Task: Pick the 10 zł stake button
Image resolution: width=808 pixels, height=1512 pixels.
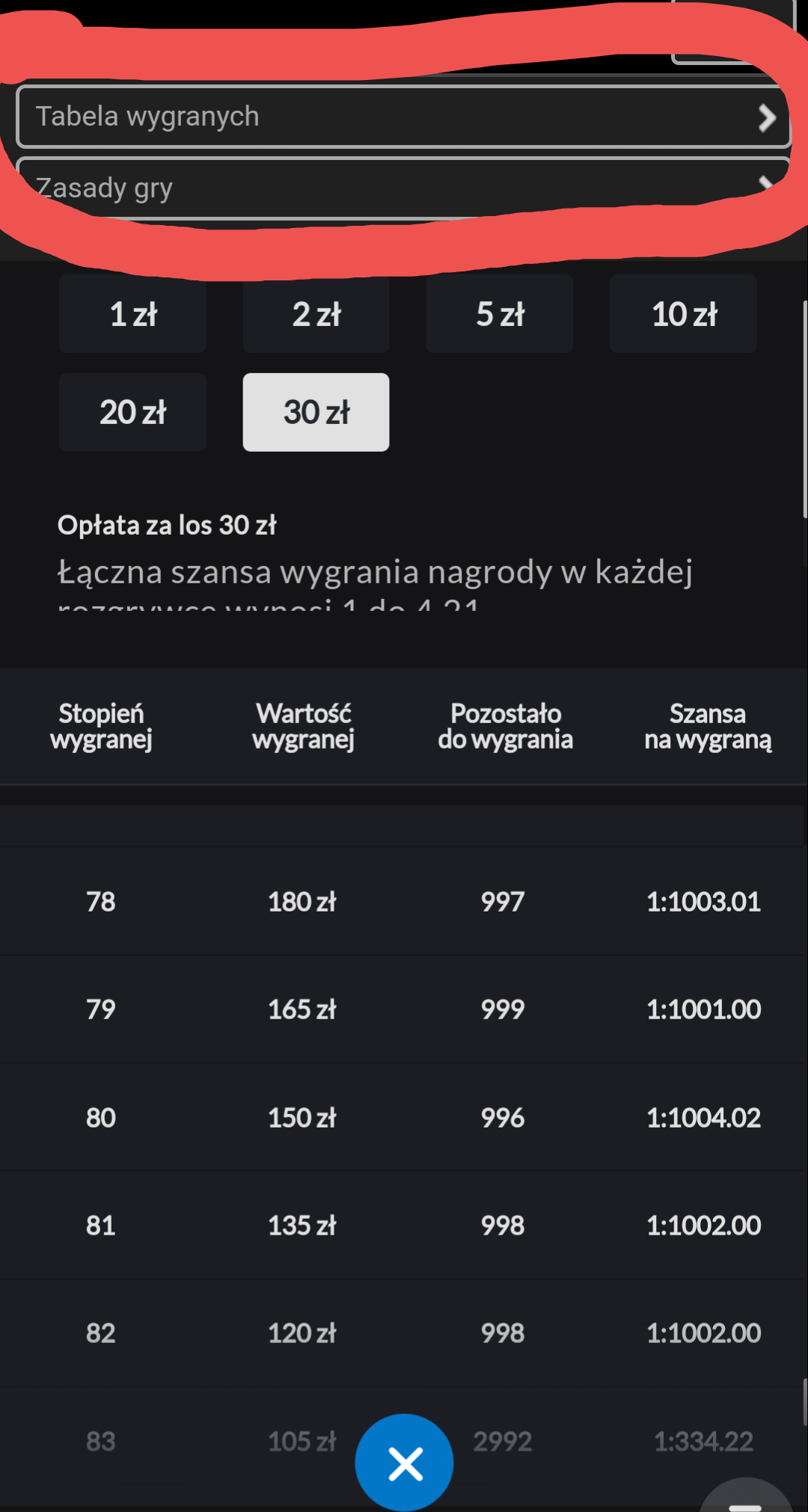Action: [x=683, y=314]
